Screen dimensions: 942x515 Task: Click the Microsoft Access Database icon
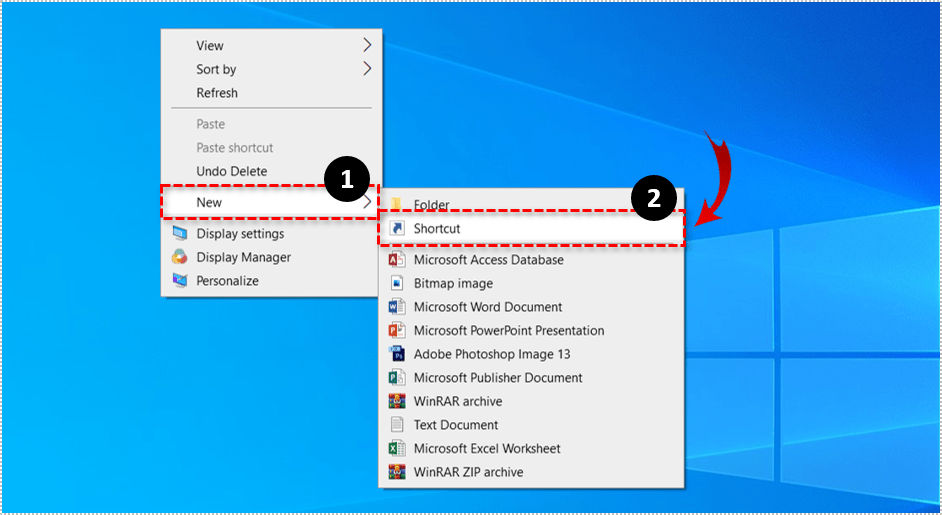coord(396,260)
